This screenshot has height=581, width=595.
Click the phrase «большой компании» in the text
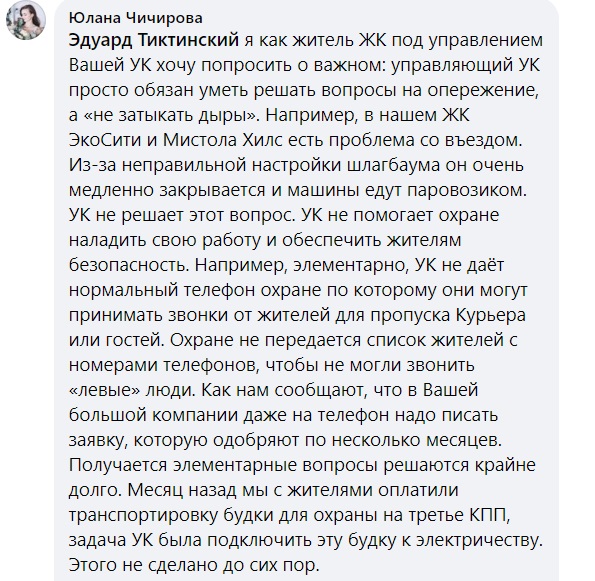click(x=154, y=416)
